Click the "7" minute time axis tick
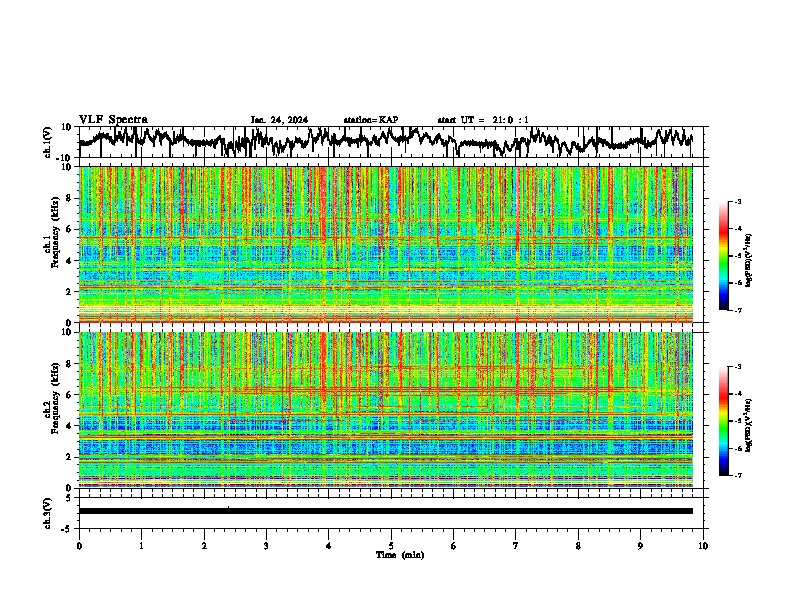 [516, 546]
